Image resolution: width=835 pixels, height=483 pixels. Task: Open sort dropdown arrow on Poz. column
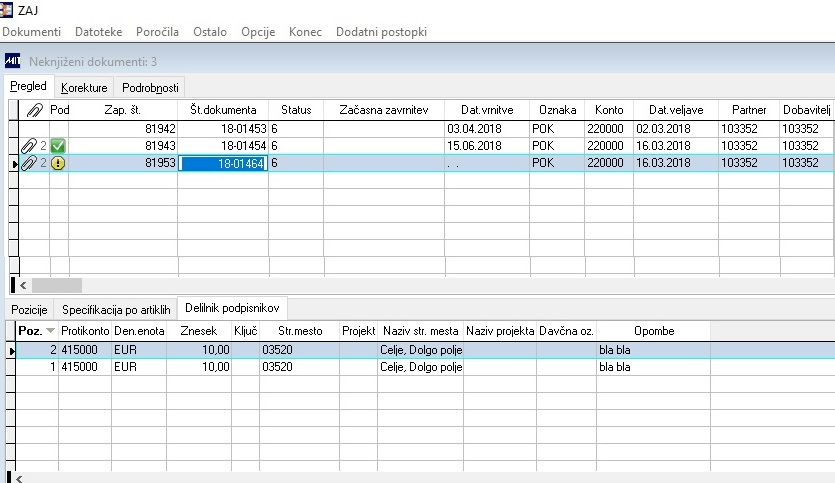point(51,331)
